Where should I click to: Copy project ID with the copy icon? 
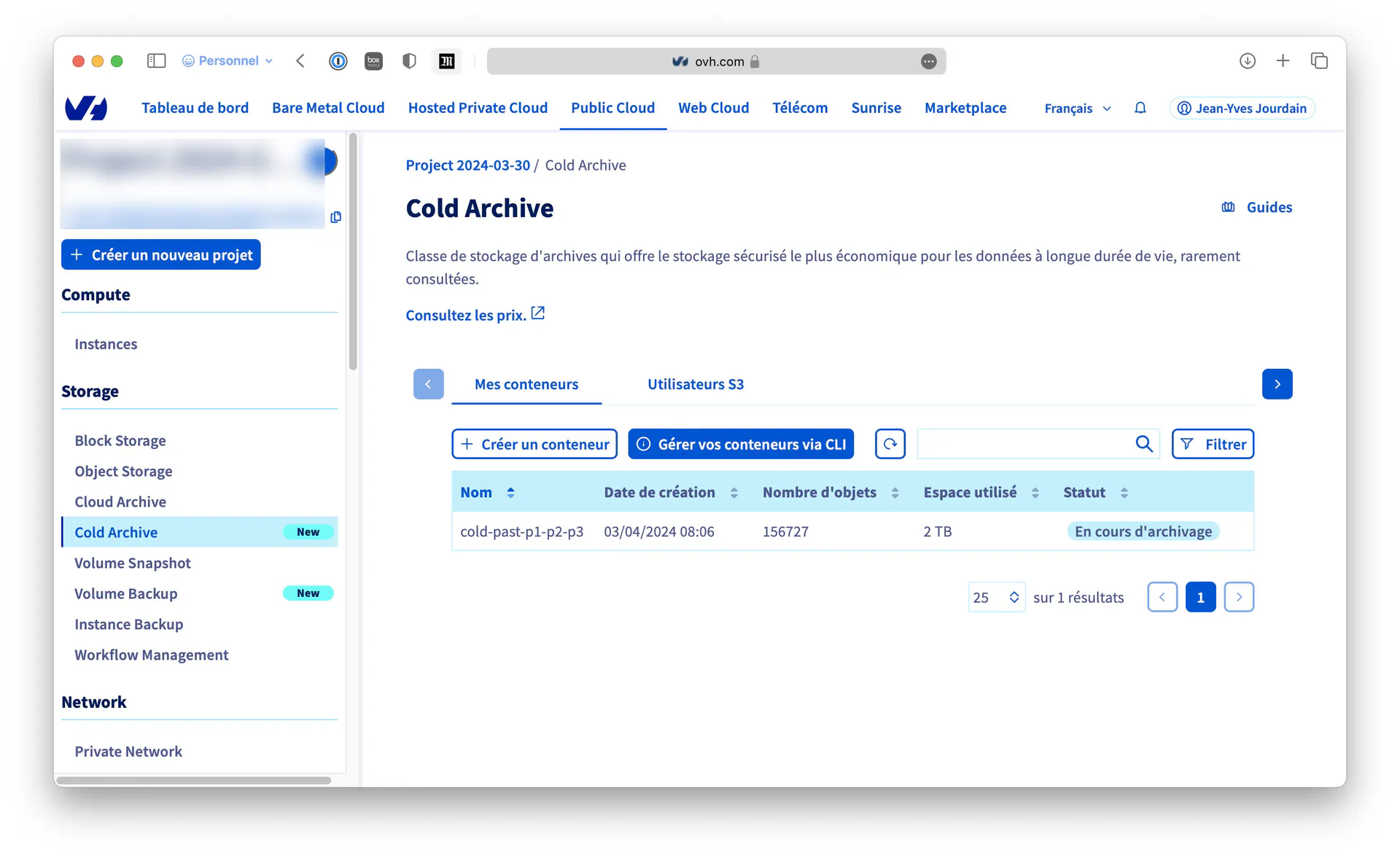click(x=335, y=217)
